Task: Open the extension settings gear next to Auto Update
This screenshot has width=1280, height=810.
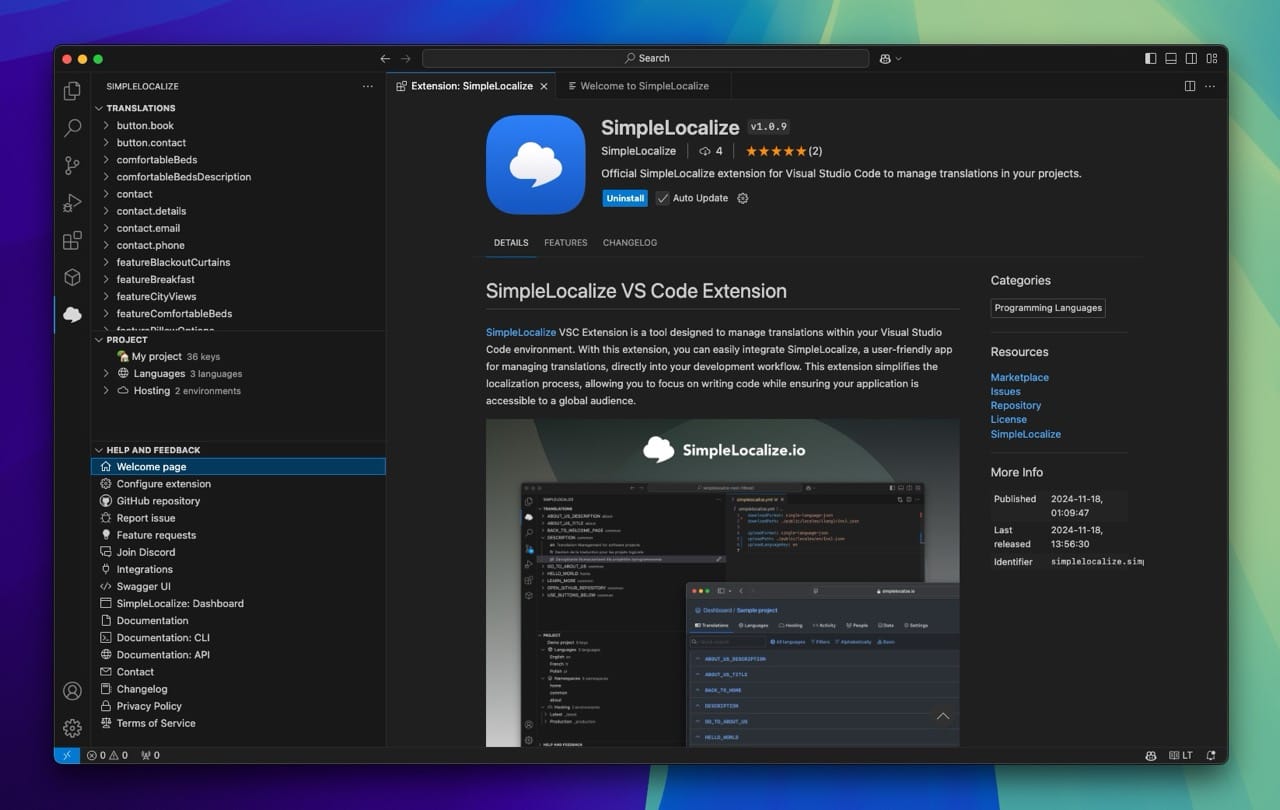Action: [x=742, y=198]
